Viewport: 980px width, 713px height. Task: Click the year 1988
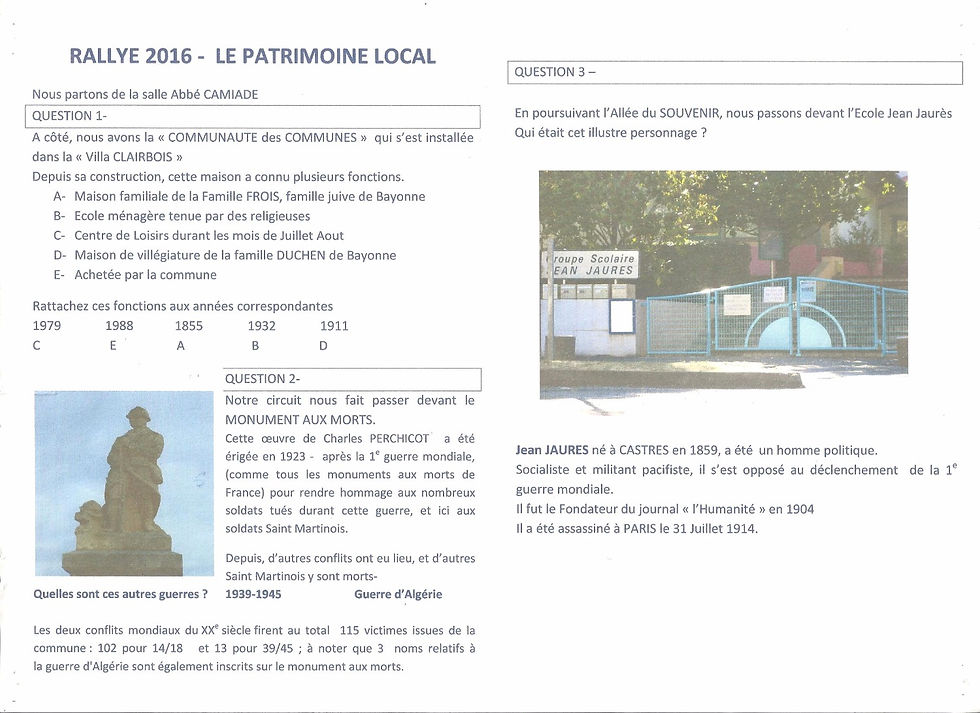coord(119,326)
